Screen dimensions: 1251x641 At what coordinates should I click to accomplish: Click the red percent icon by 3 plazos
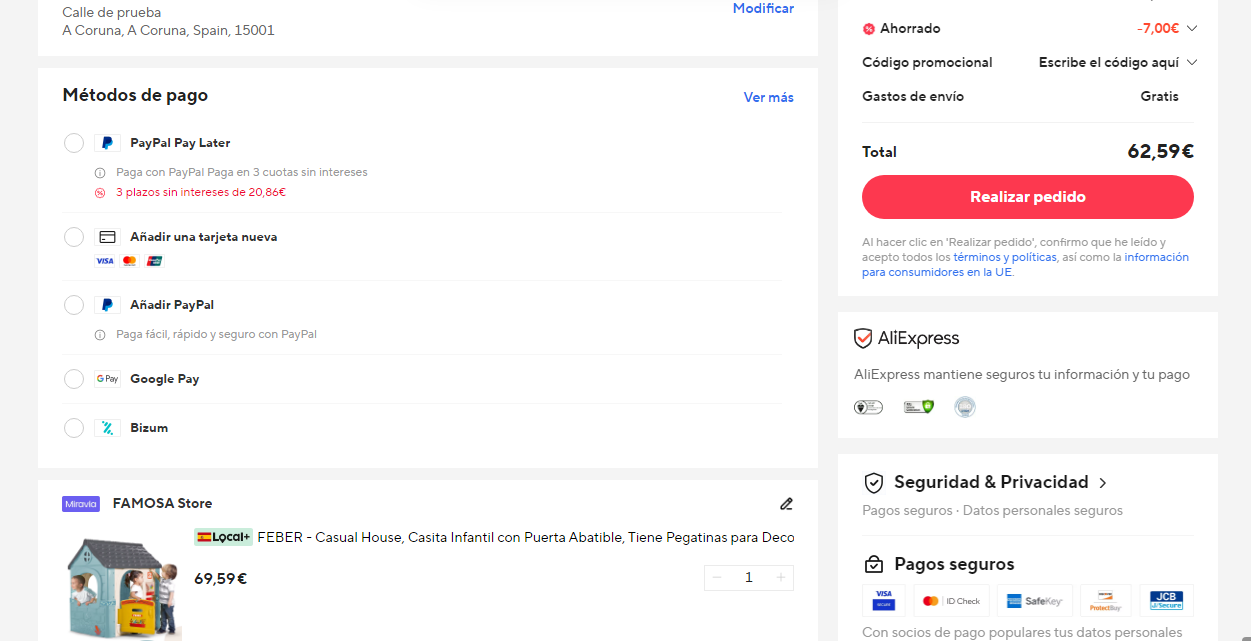click(100, 193)
